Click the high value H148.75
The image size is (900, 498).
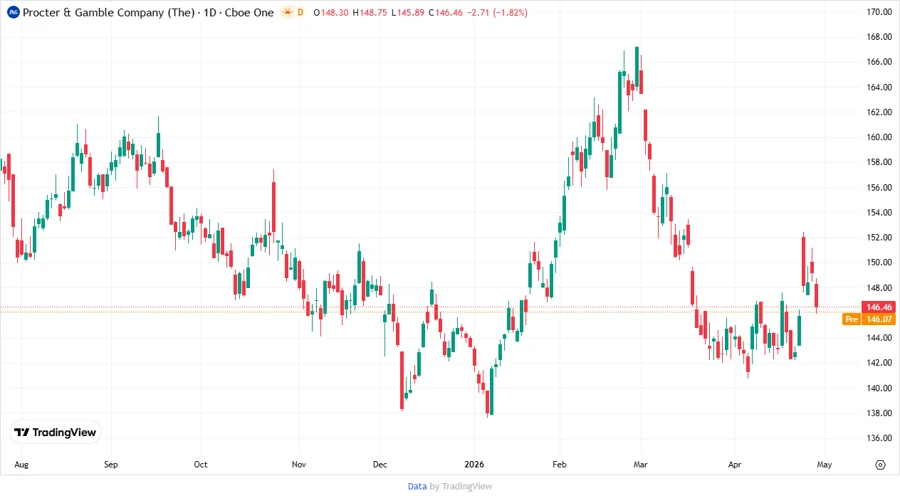pyautogui.click(x=370, y=12)
